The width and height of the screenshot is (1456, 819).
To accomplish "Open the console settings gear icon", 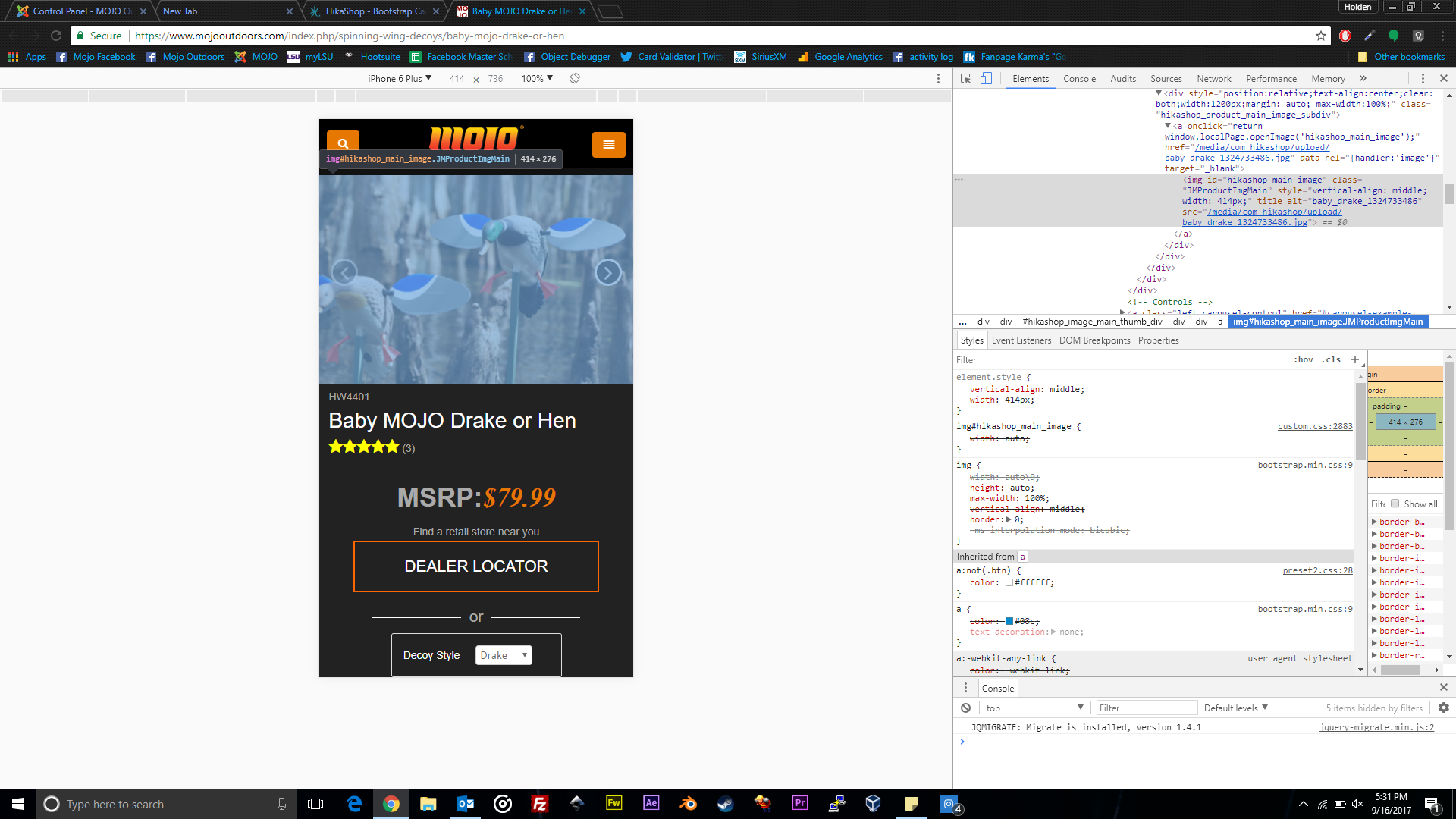I will point(1443,708).
